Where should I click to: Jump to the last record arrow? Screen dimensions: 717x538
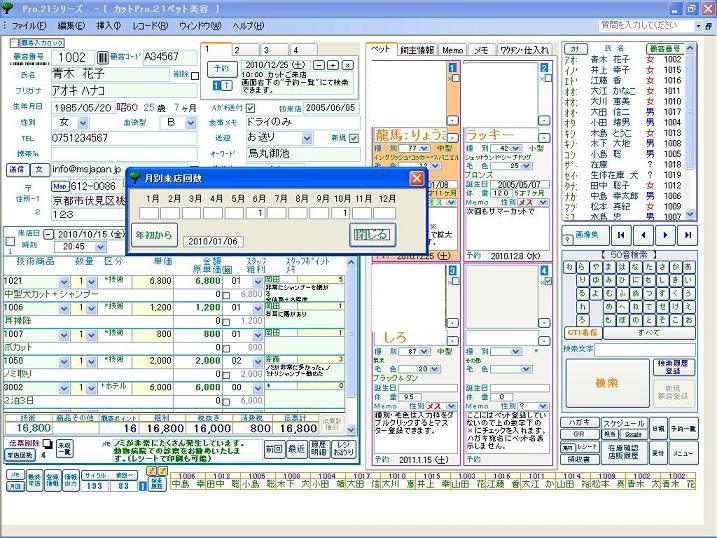[x=687, y=235]
